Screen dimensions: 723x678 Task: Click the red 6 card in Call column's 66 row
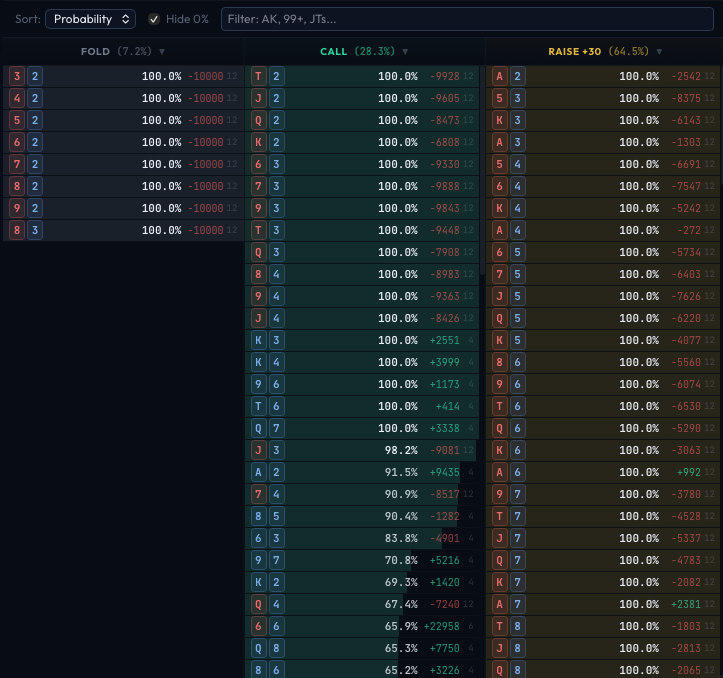point(259,626)
